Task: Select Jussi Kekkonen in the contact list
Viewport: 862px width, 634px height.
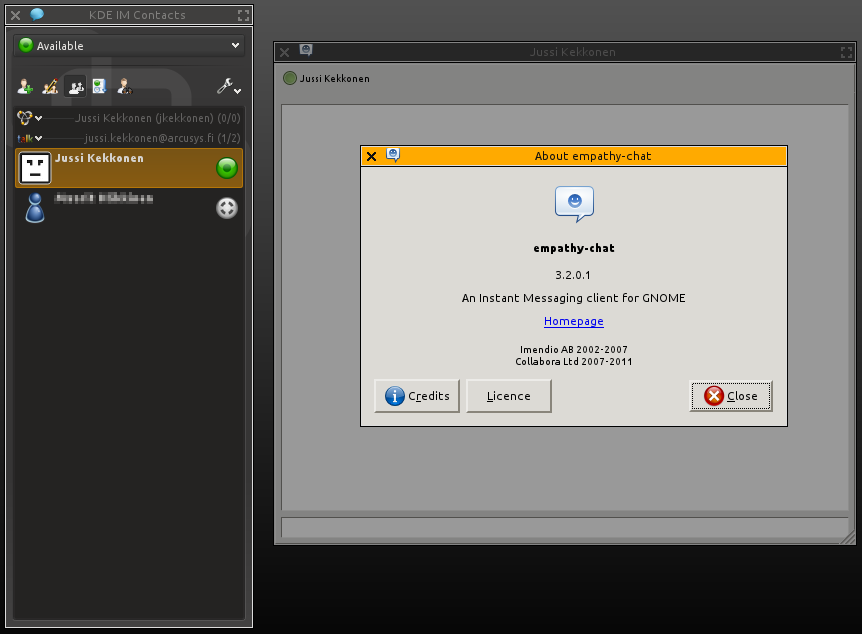Action: [129, 168]
